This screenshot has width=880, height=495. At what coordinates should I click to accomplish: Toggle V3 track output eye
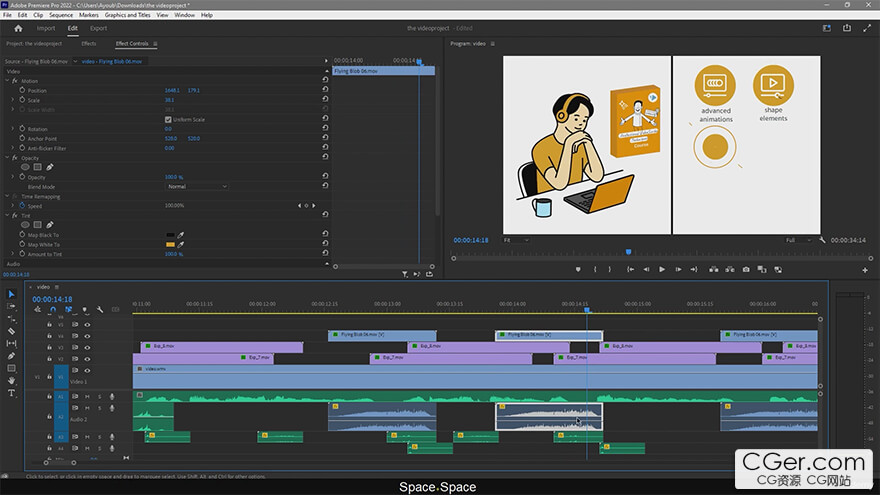(87, 347)
